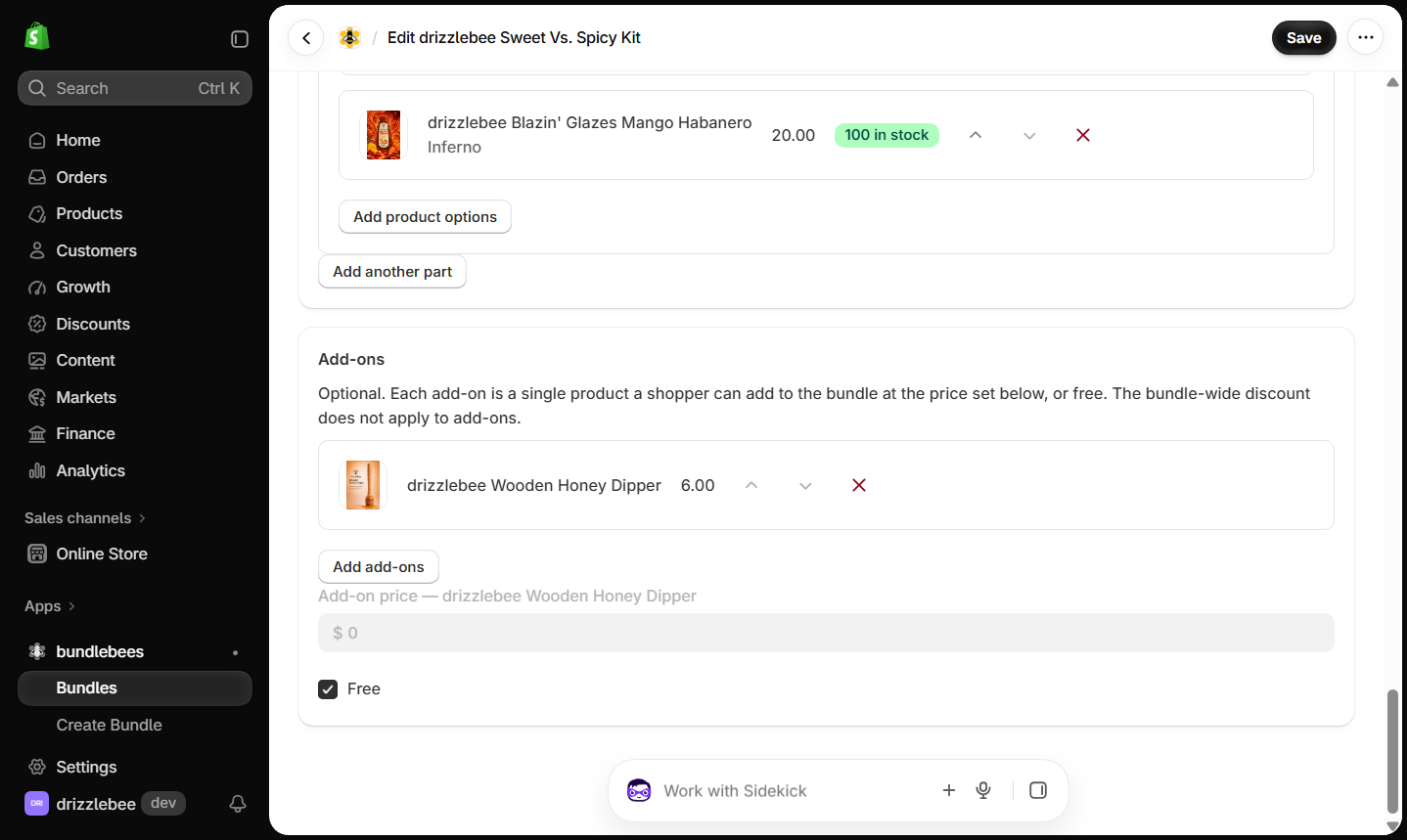This screenshot has height=840, width=1407.
Task: Click the Search field in sidebar
Action: coord(135,88)
